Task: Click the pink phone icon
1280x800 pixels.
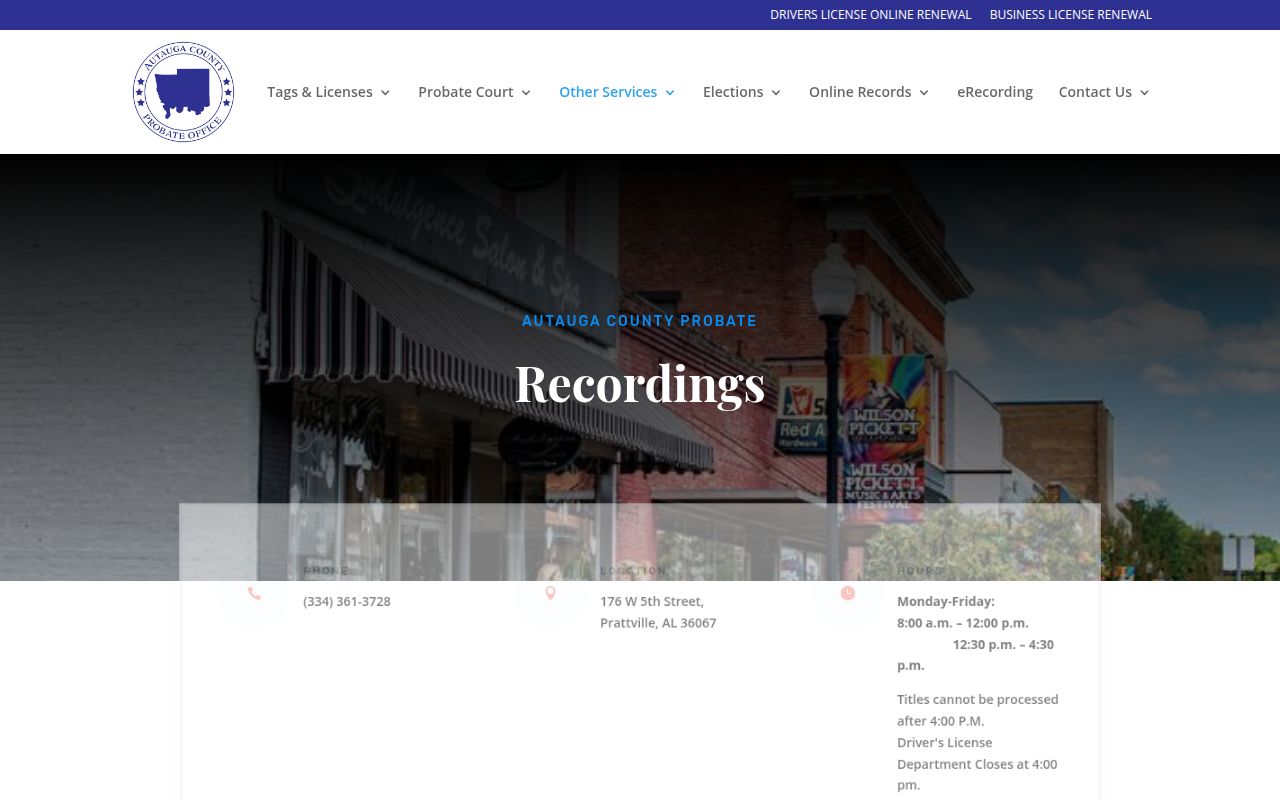Action: [254, 593]
